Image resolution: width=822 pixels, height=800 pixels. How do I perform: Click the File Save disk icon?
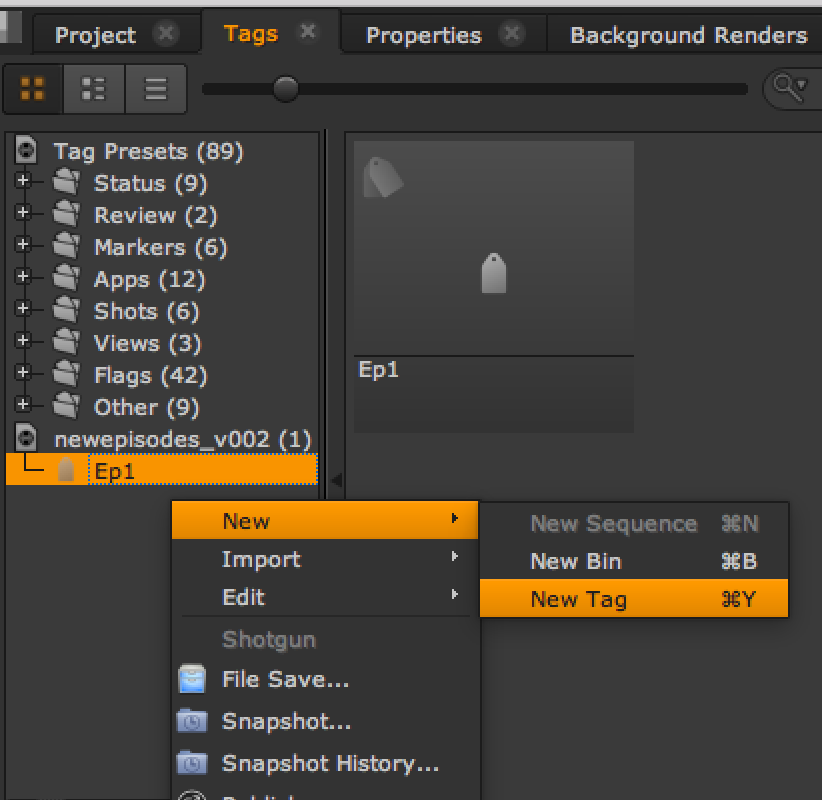pyautogui.click(x=192, y=679)
